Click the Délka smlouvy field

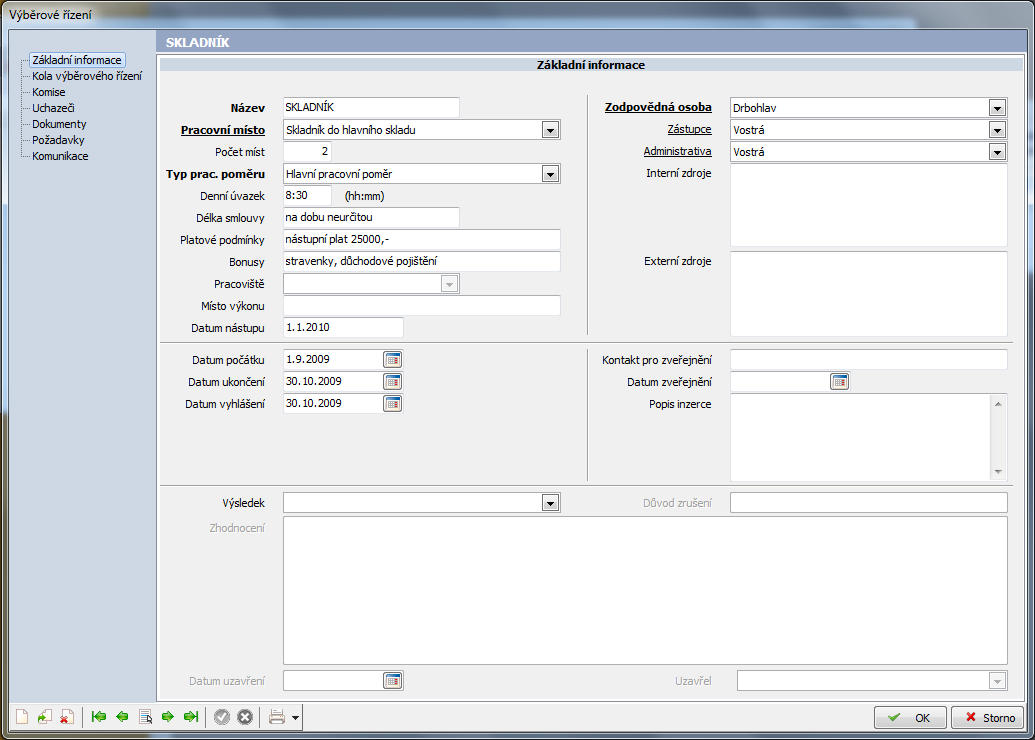coord(371,217)
